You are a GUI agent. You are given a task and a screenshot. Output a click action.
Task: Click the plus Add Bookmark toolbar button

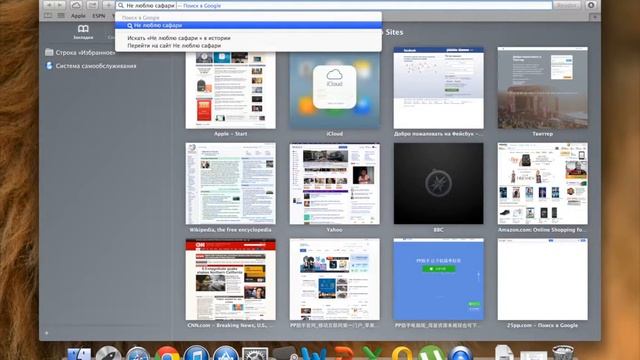point(108,5)
